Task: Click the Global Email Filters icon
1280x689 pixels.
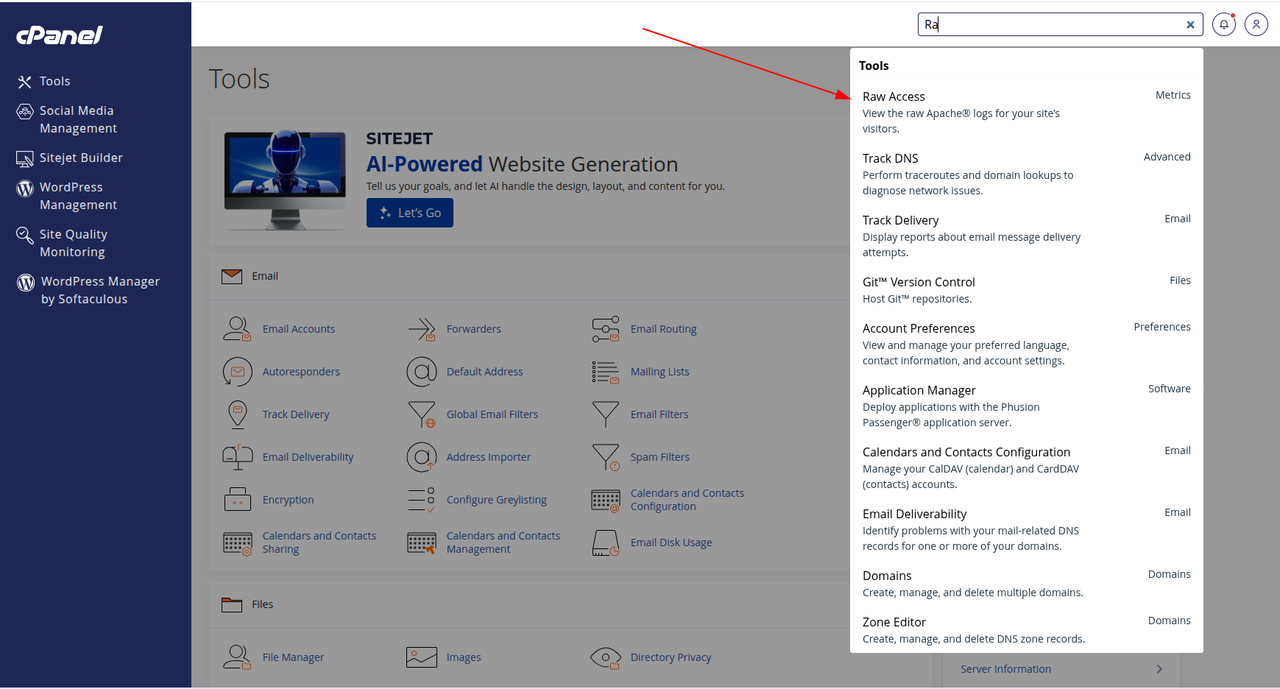Action: 422,414
